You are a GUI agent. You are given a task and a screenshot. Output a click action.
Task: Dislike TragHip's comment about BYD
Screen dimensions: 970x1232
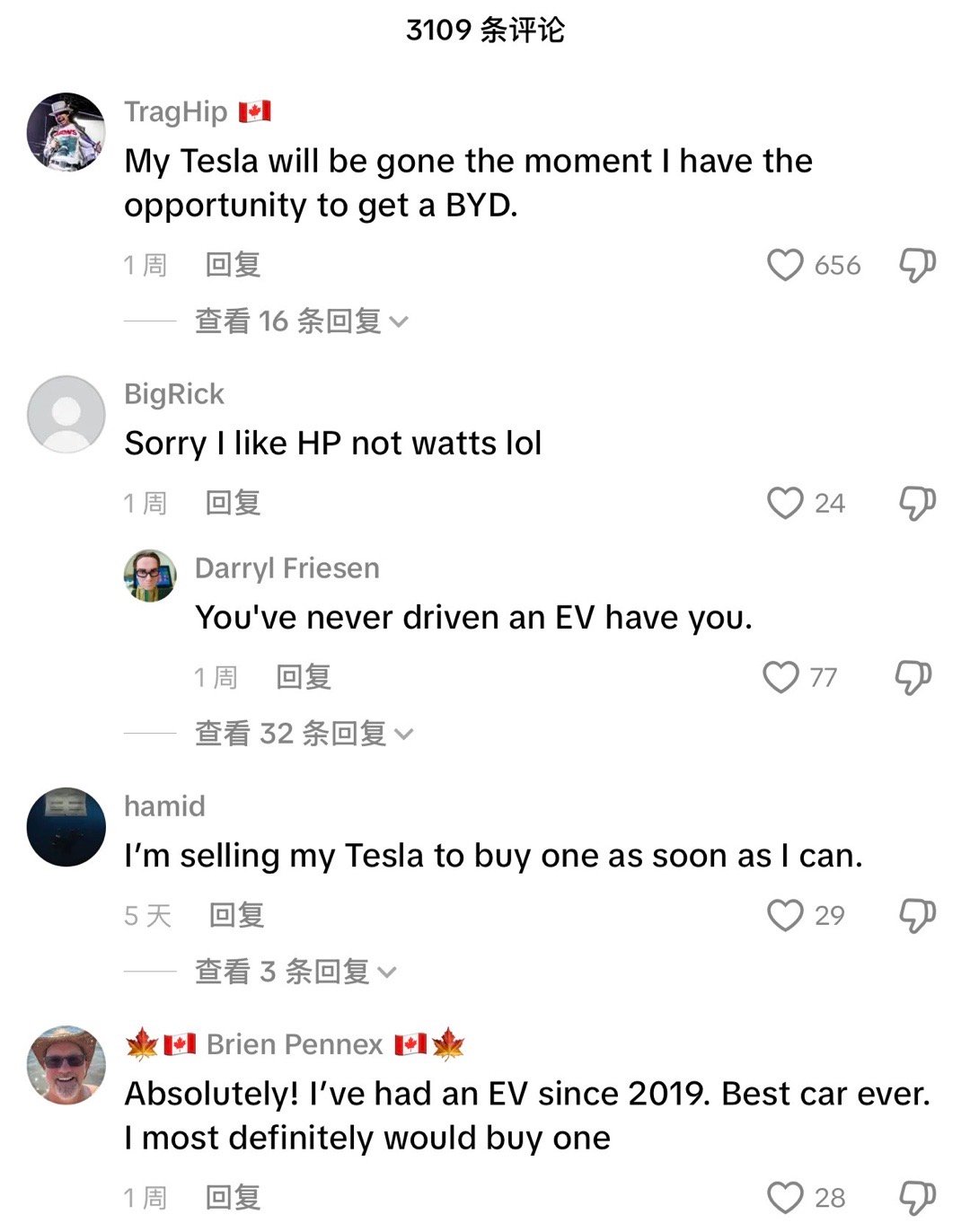917,265
